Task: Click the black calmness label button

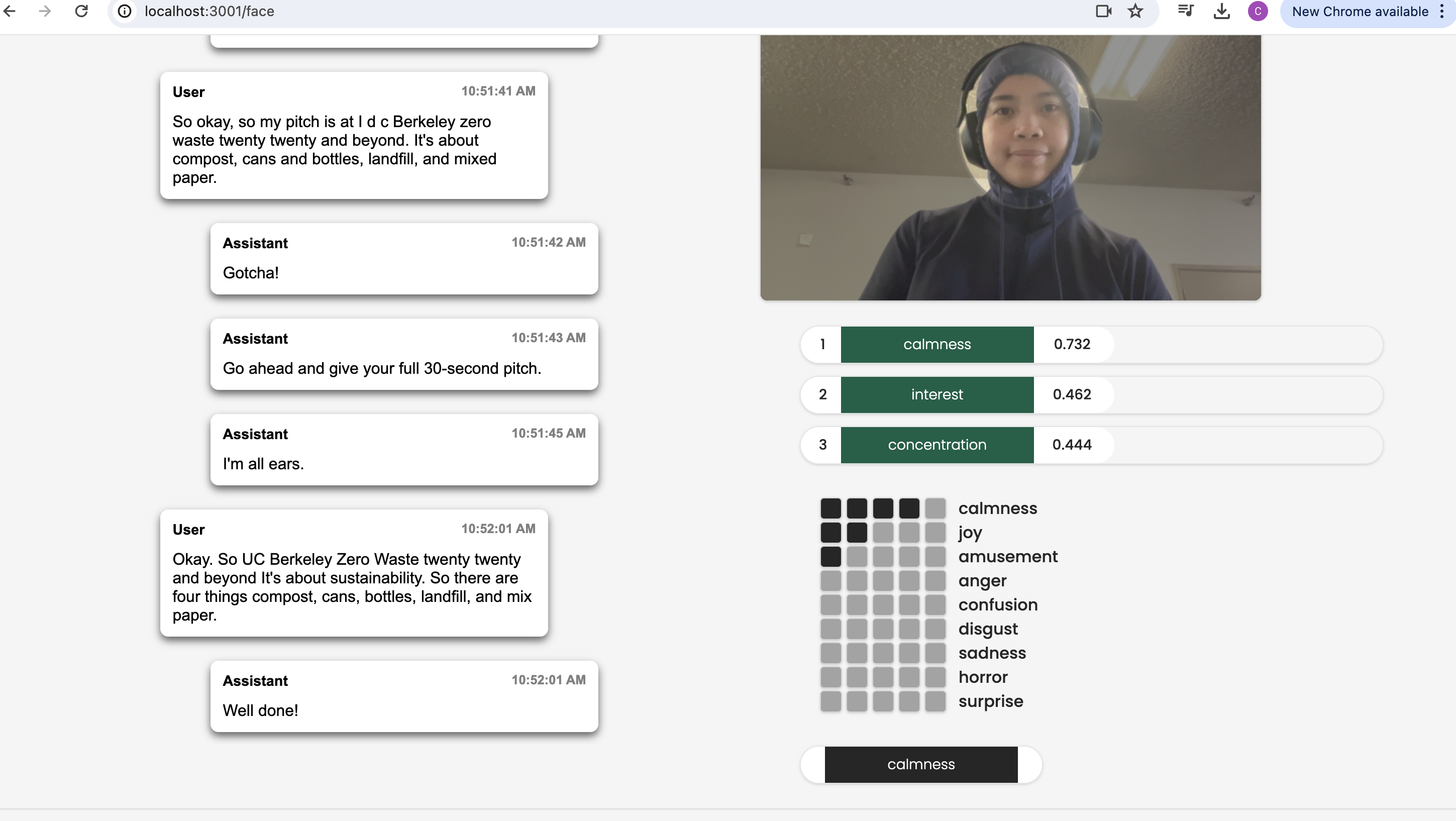Action: coord(921,764)
